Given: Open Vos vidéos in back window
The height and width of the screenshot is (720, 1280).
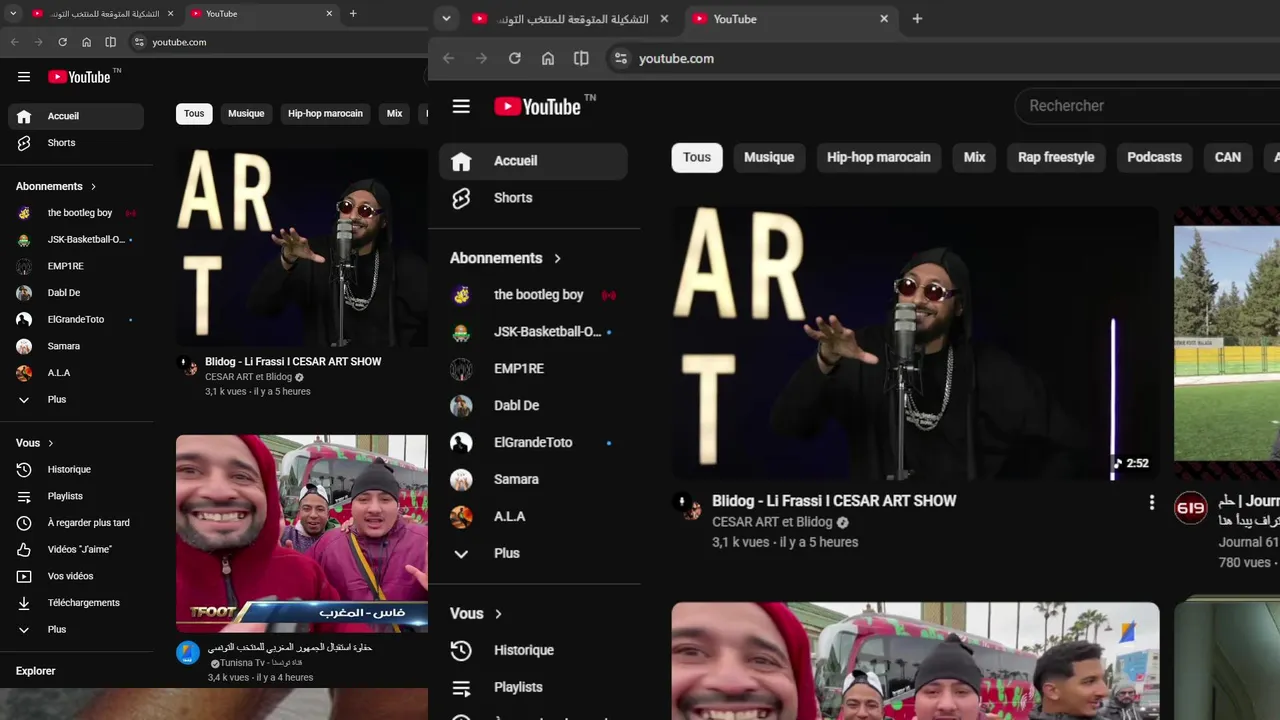Looking at the screenshot, I should (x=76, y=576).
